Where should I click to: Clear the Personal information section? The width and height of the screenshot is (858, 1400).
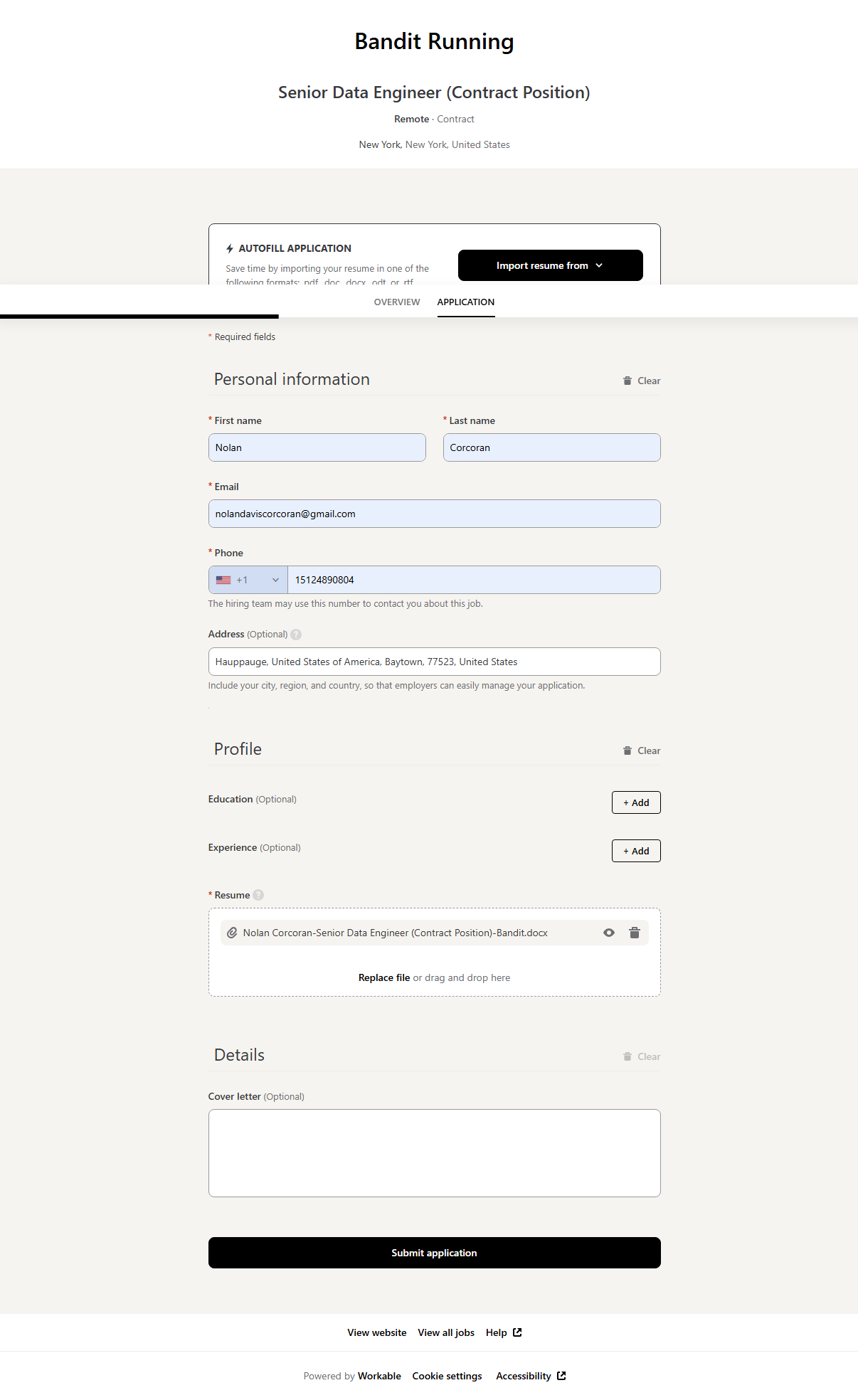[642, 381]
